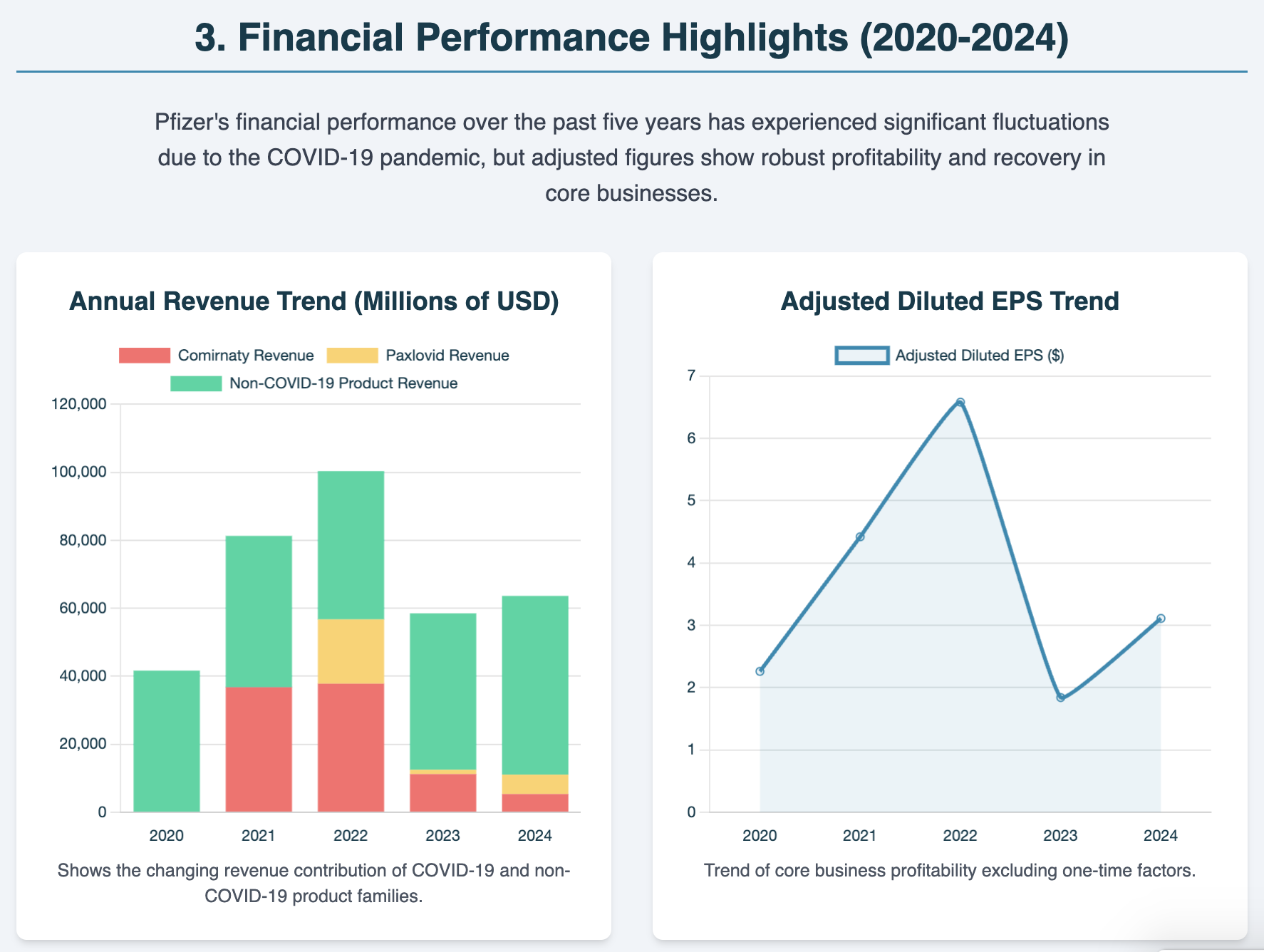Image resolution: width=1264 pixels, height=952 pixels.
Task: Click the revenue chart caption text
Action: pos(314,884)
